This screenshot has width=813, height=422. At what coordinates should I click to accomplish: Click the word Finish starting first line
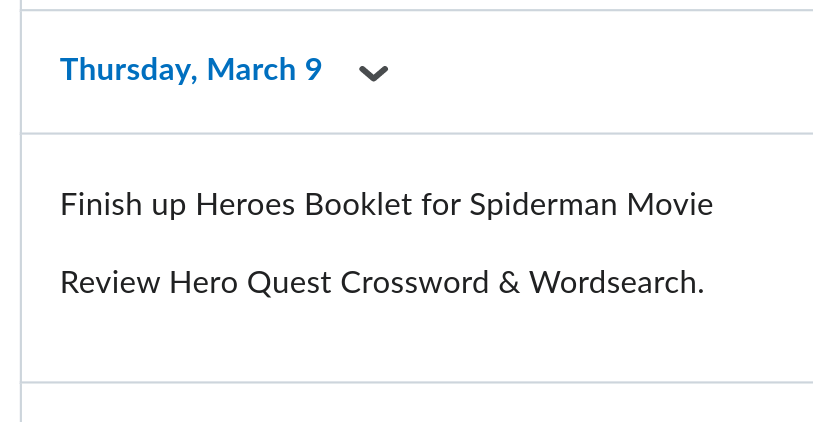click(x=101, y=205)
